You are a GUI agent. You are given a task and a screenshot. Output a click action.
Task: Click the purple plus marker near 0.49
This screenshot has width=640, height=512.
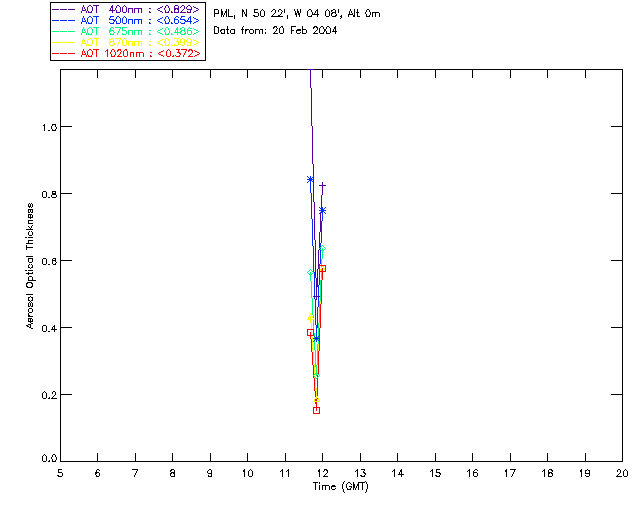[316, 297]
